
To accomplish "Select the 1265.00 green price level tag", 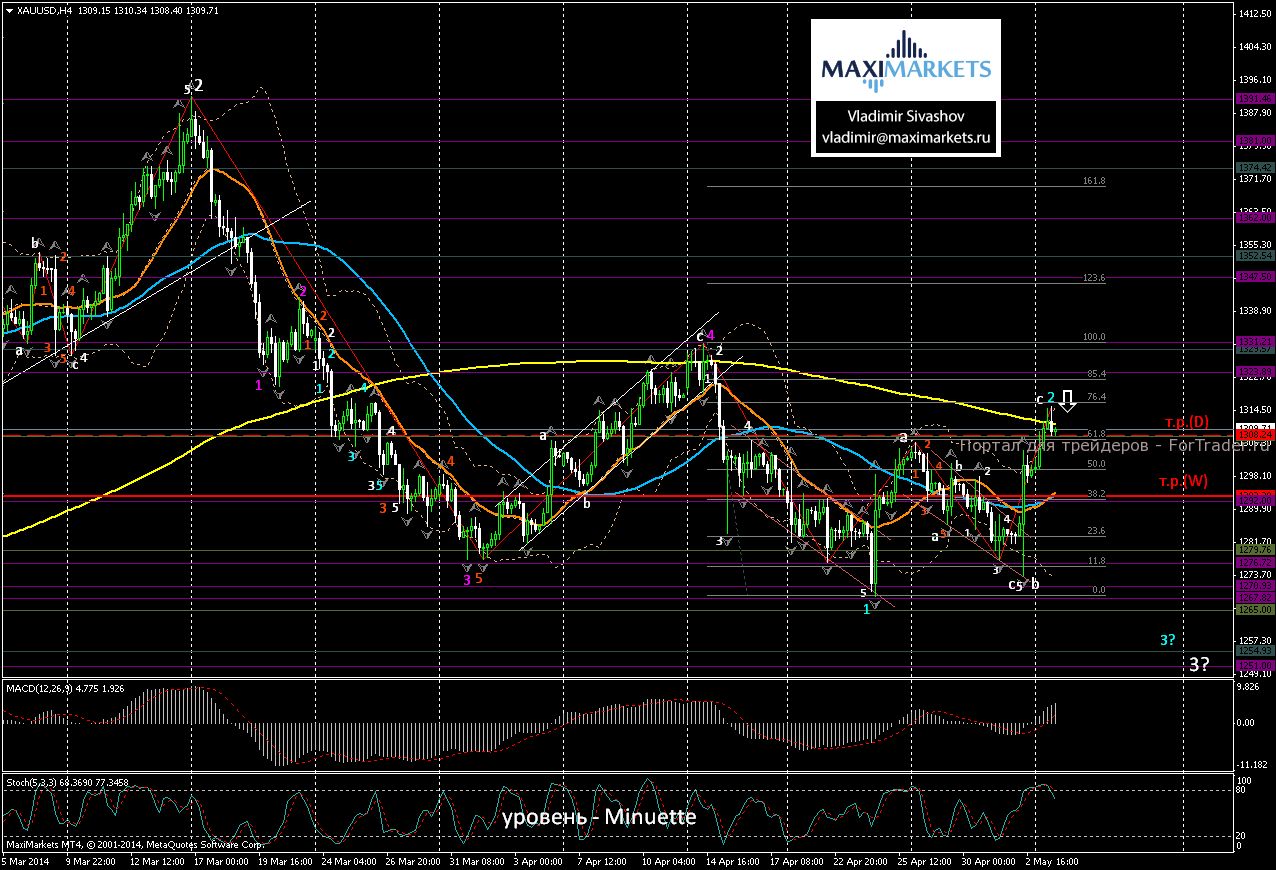I will click(x=1254, y=609).
